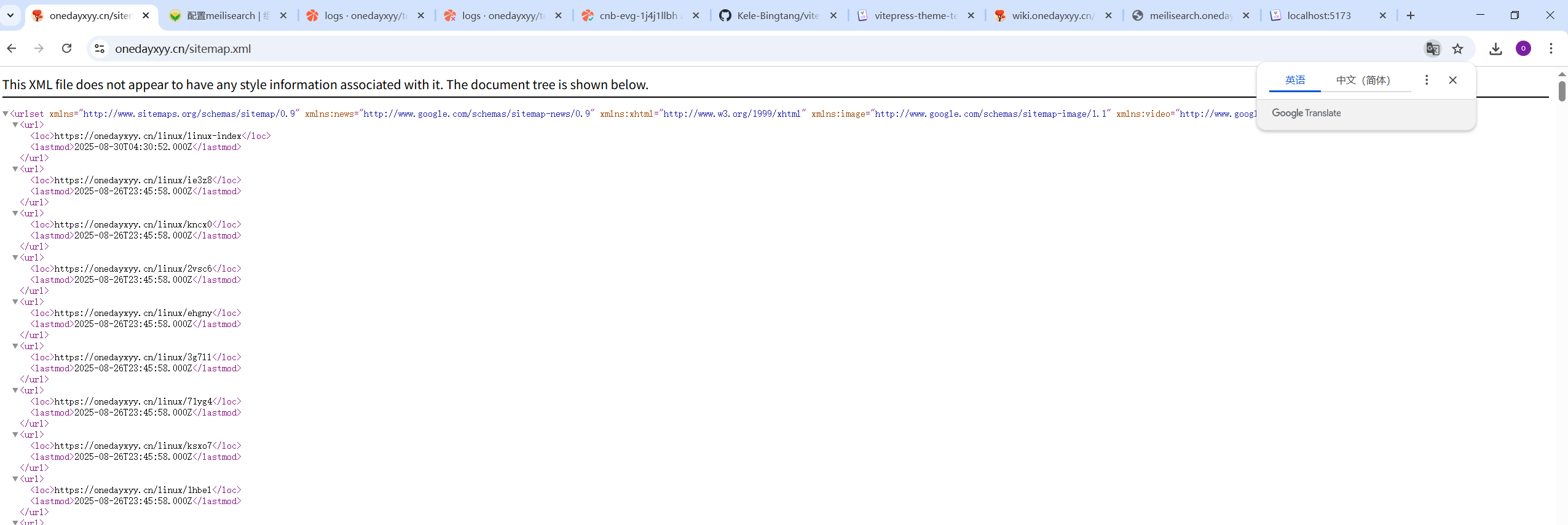Open the tab search dropdown arrow
The height and width of the screenshot is (525, 1568).
tap(10, 15)
